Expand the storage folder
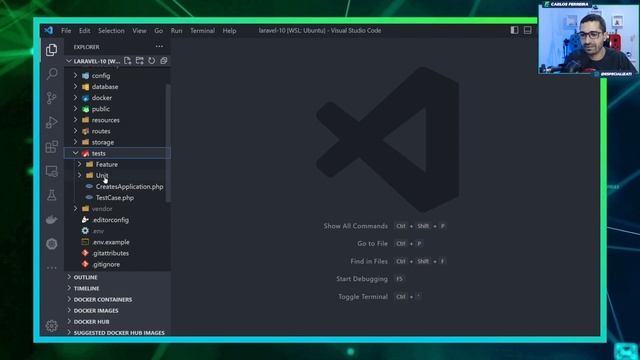 (118, 142)
